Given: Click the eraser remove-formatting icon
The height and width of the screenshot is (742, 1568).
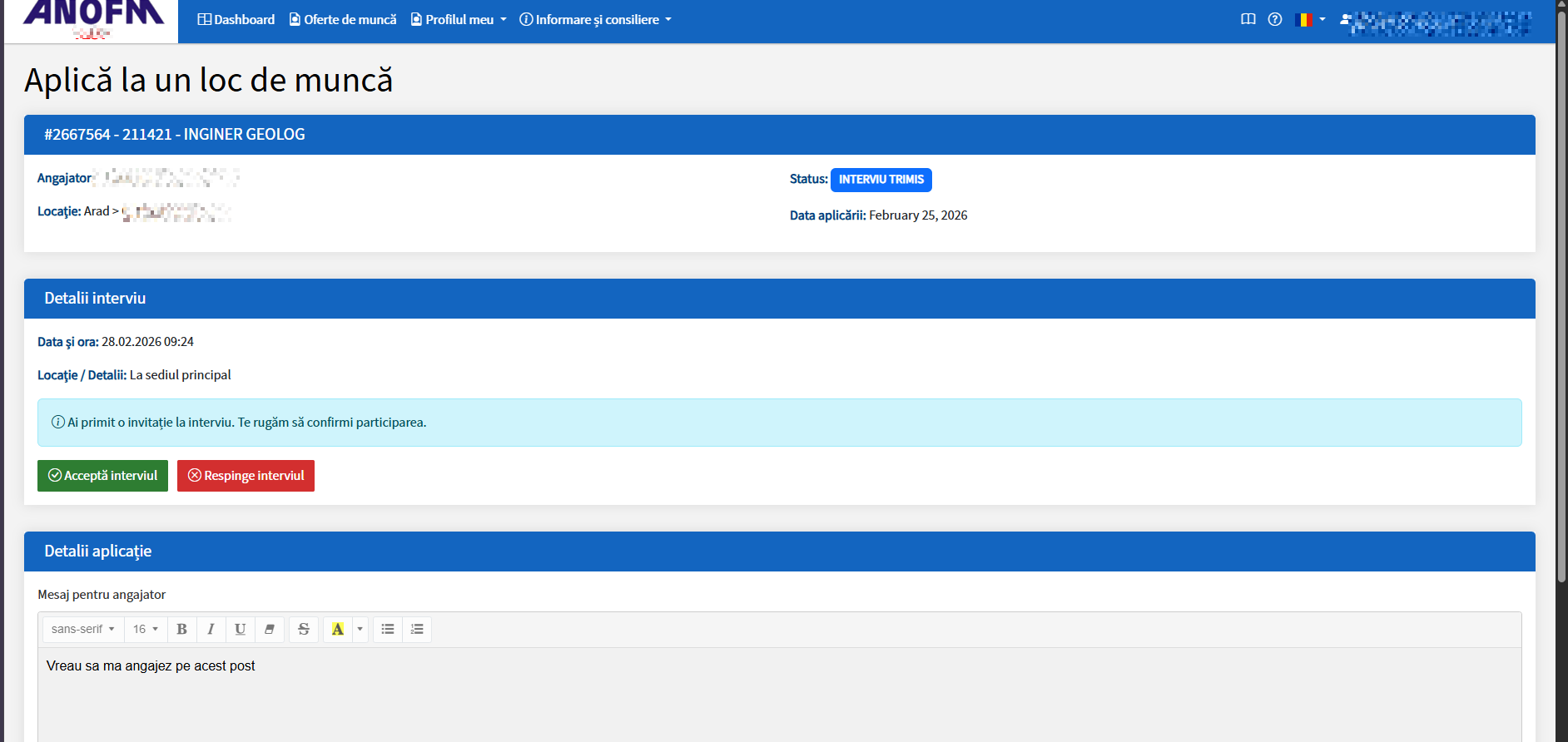Looking at the screenshot, I should click(269, 630).
